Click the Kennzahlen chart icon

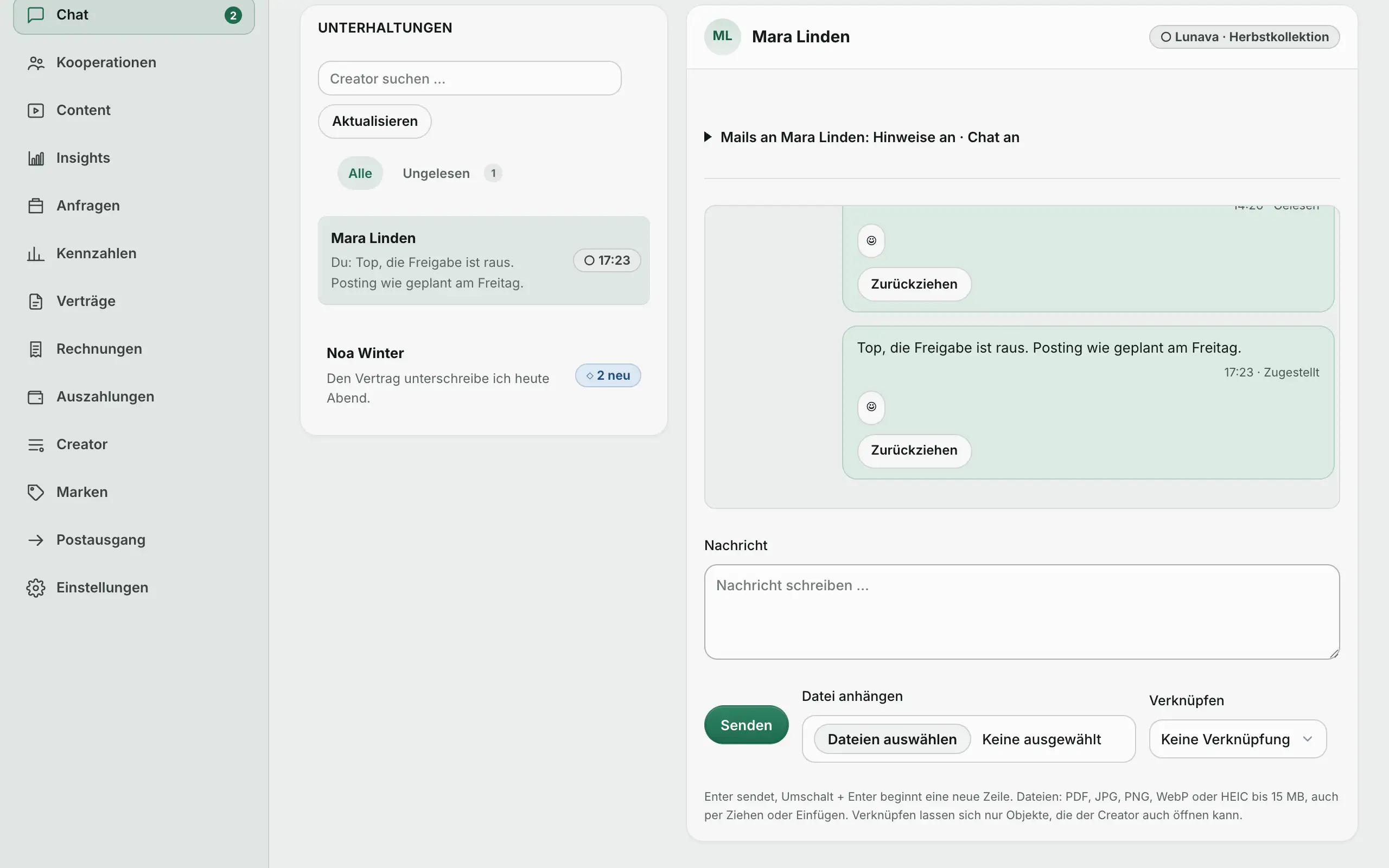[x=36, y=253]
